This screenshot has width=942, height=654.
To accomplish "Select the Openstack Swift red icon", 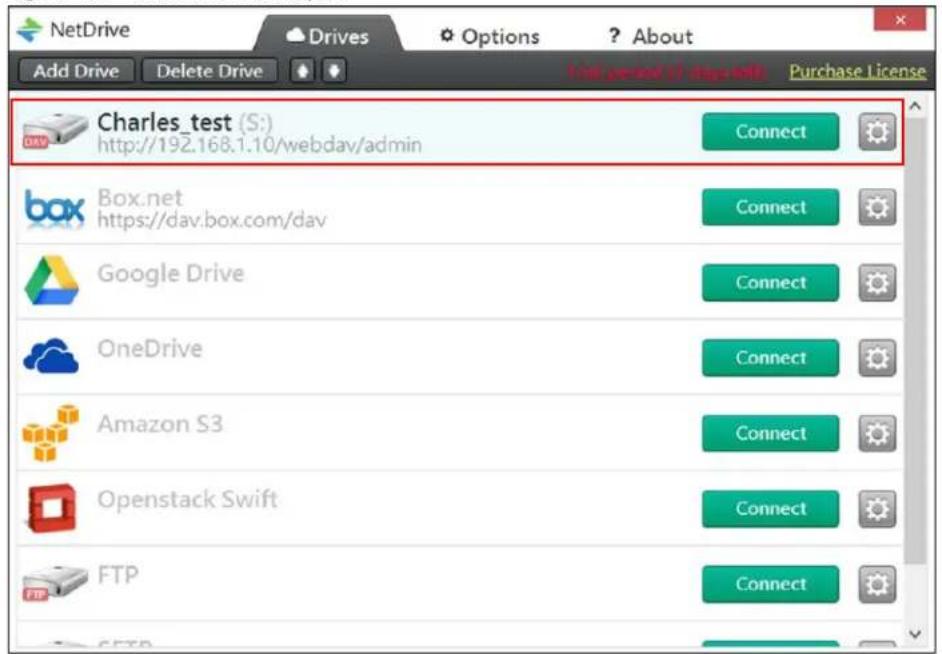I will [52, 508].
